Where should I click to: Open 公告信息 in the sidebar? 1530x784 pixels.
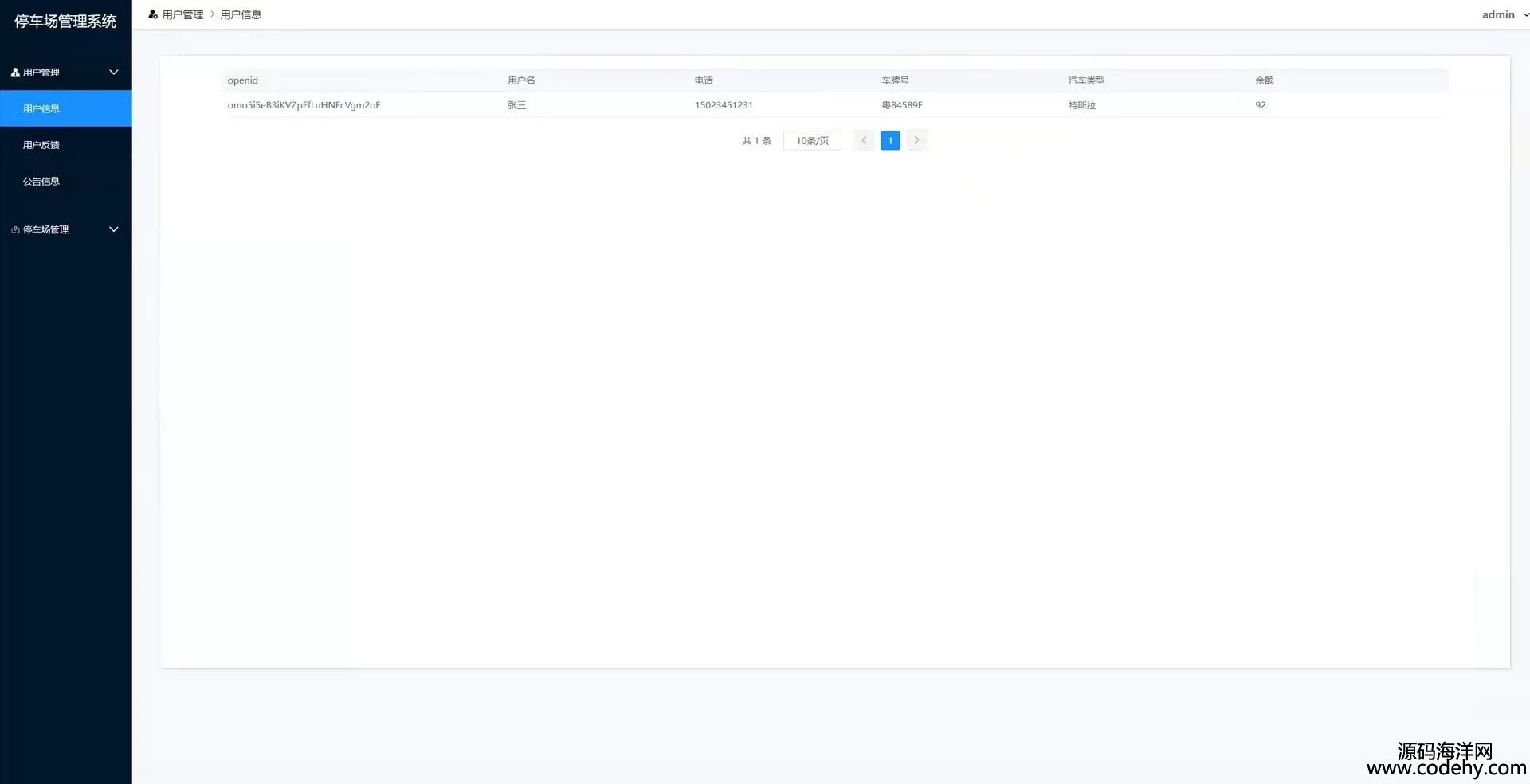[x=66, y=182]
